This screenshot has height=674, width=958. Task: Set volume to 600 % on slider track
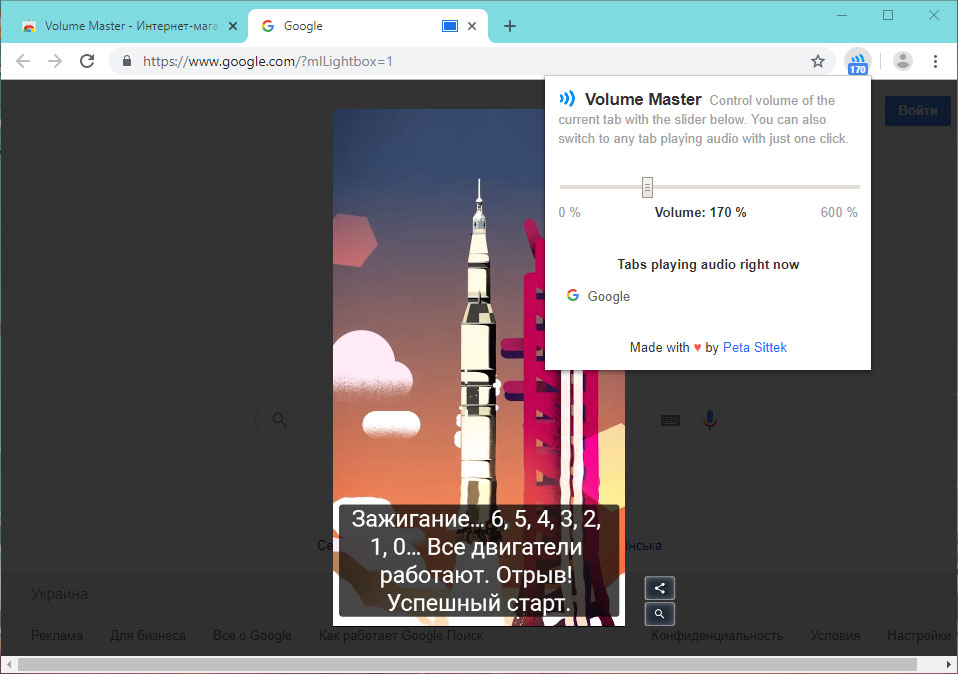pos(858,187)
